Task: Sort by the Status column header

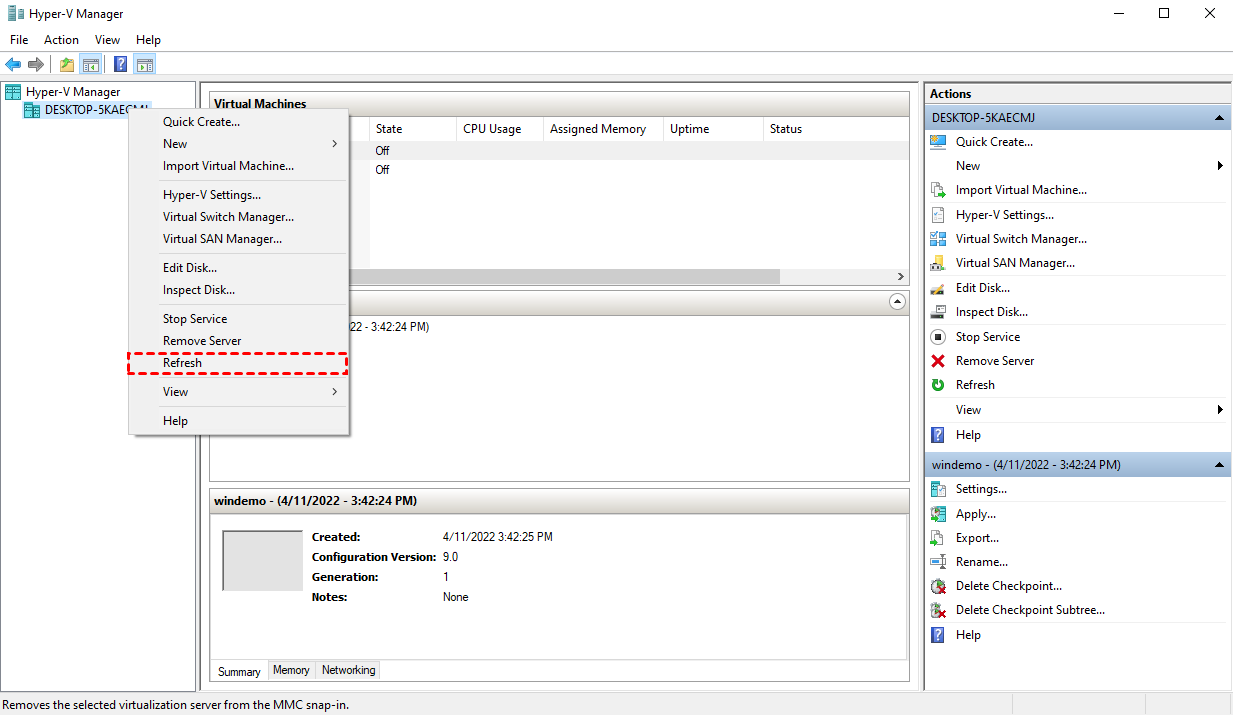Action: click(x=836, y=129)
